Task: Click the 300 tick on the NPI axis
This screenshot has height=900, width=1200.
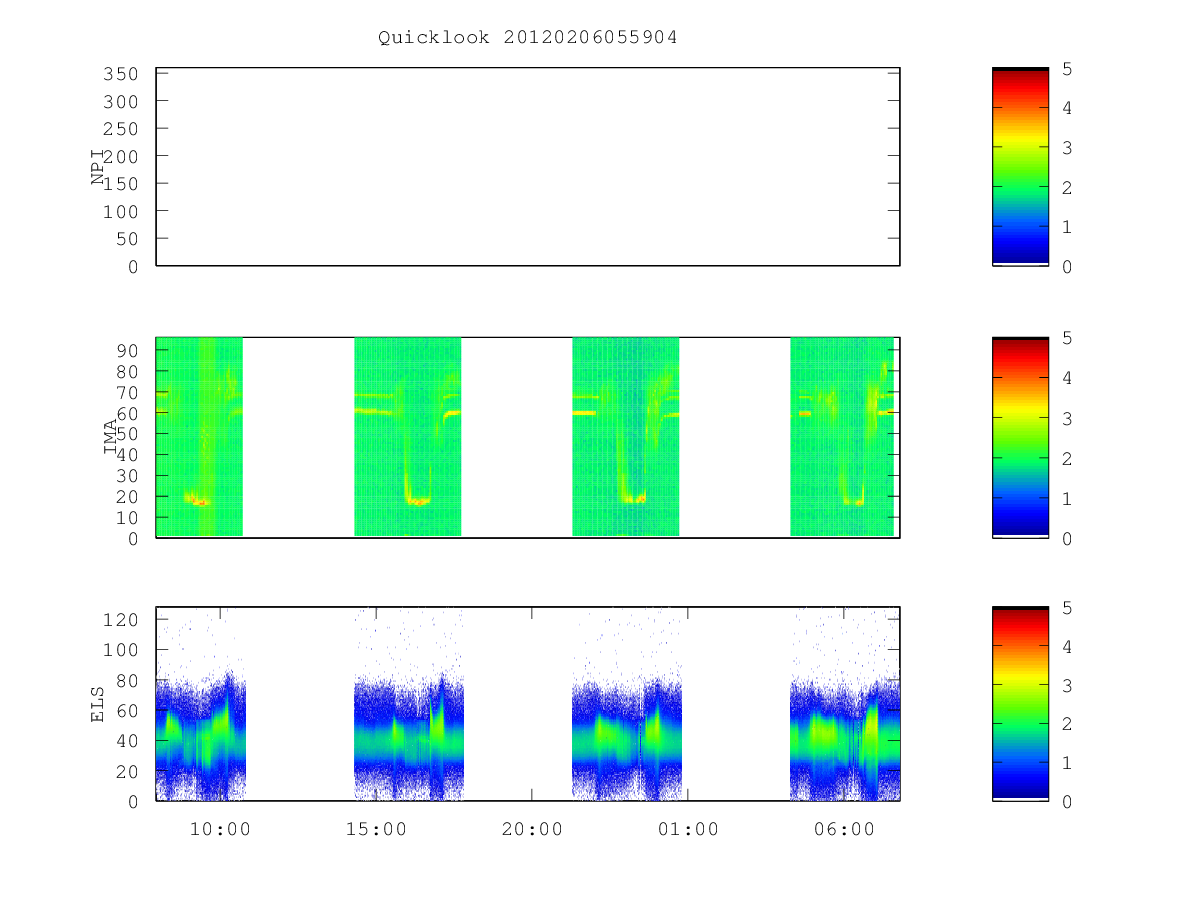Action: pos(119,102)
